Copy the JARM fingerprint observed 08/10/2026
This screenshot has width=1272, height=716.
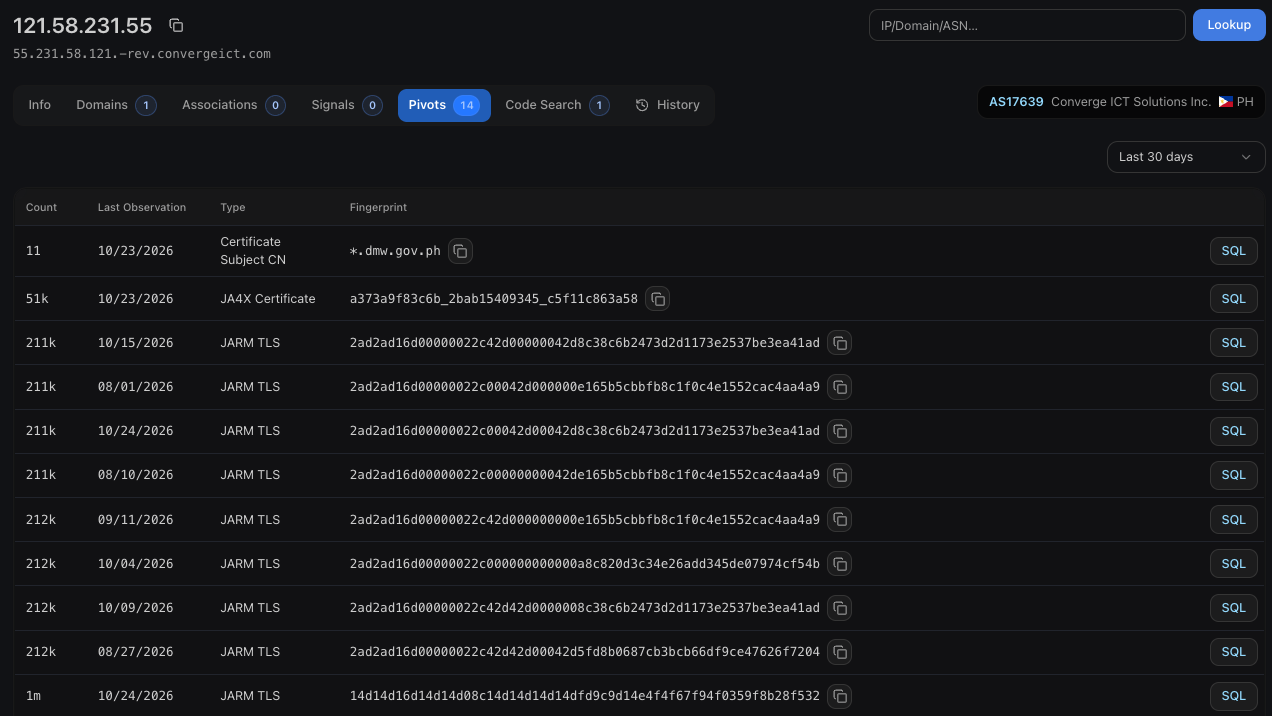840,475
